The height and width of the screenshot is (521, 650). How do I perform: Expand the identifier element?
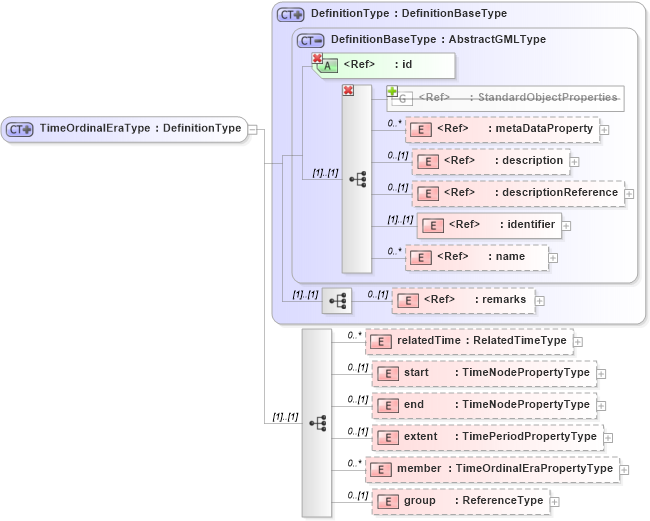566,226
